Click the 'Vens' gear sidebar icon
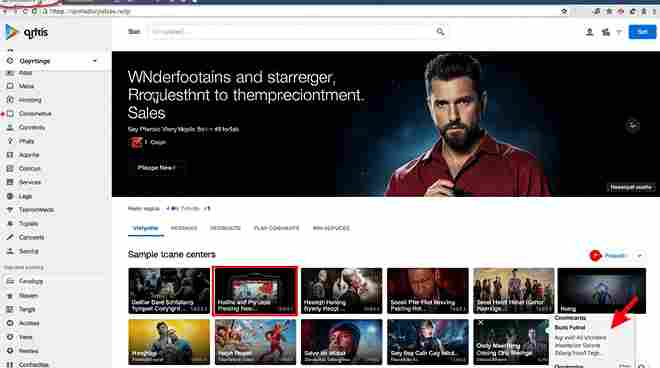The width and height of the screenshot is (660, 368). click(x=10, y=337)
